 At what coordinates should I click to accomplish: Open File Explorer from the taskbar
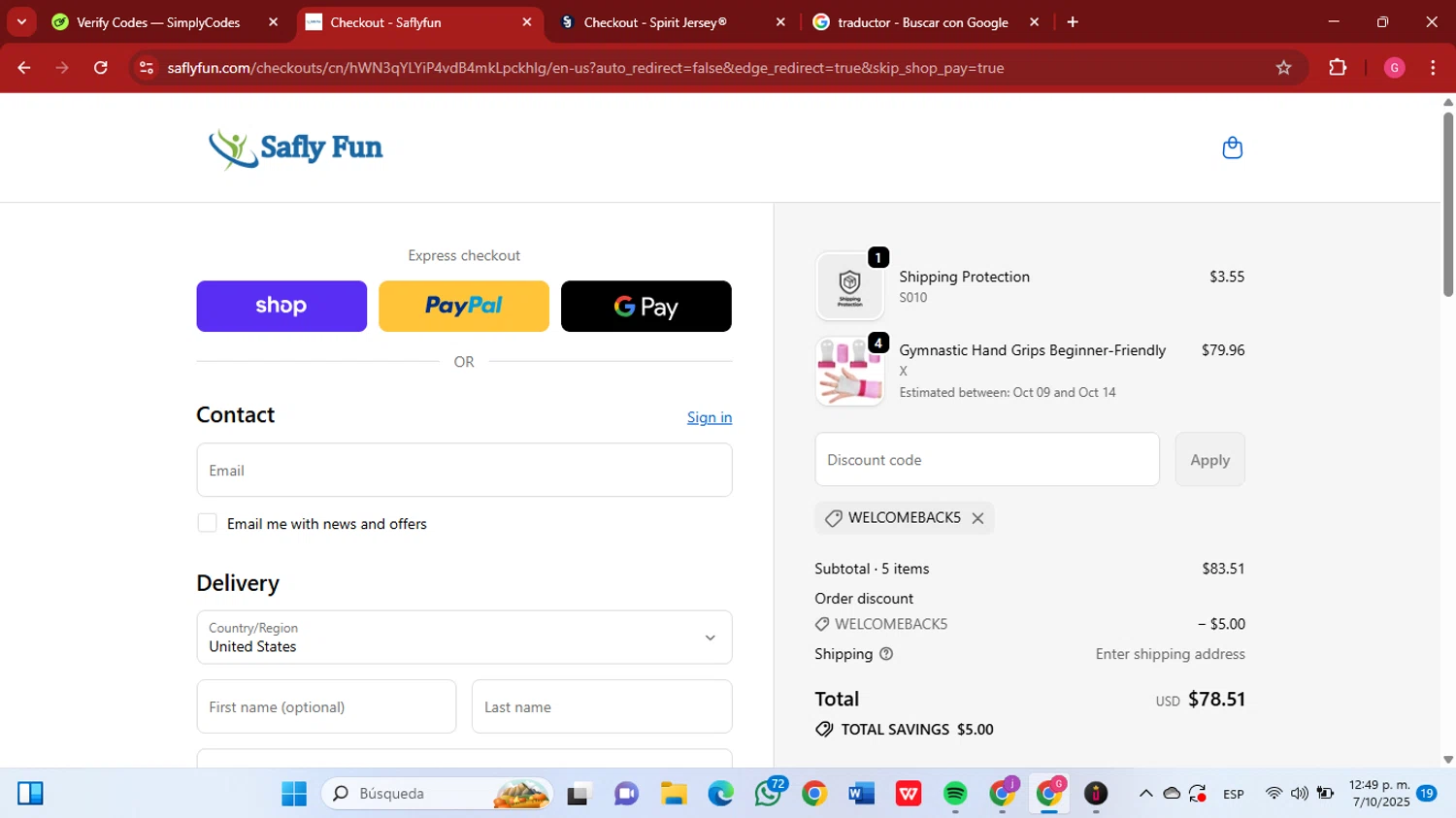674,794
